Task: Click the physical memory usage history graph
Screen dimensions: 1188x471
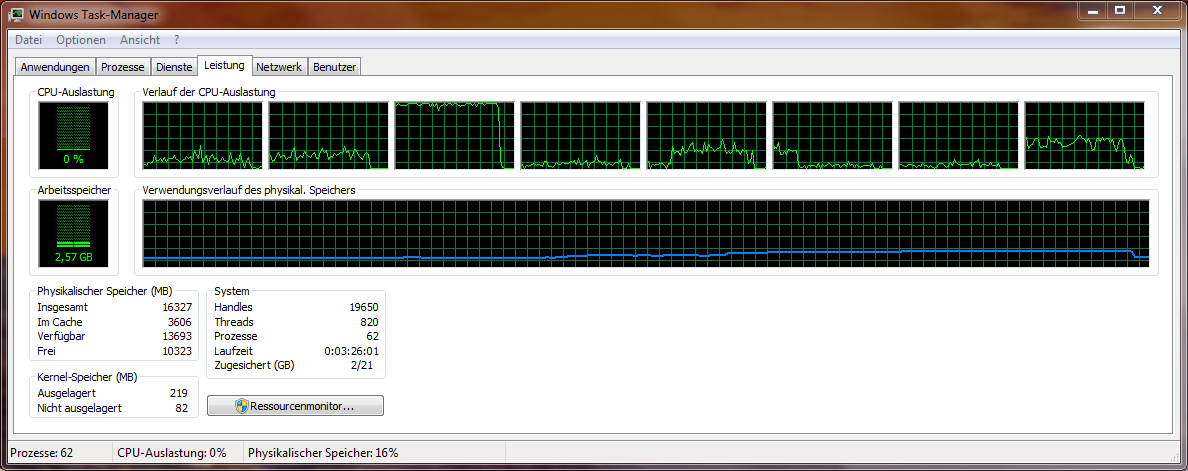Action: coord(646,234)
